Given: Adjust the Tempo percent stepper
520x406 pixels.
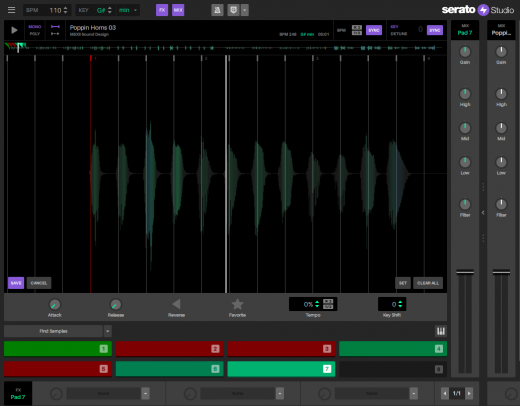Looking at the screenshot, I should 317,304.
